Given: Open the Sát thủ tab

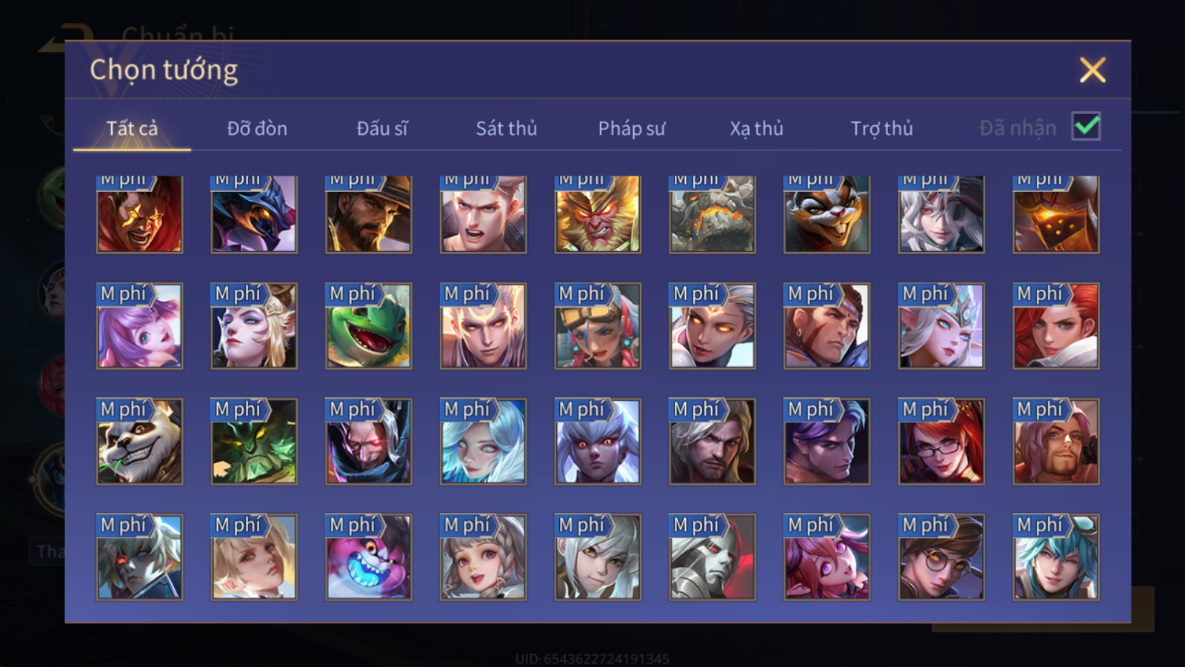Looking at the screenshot, I should [x=506, y=128].
